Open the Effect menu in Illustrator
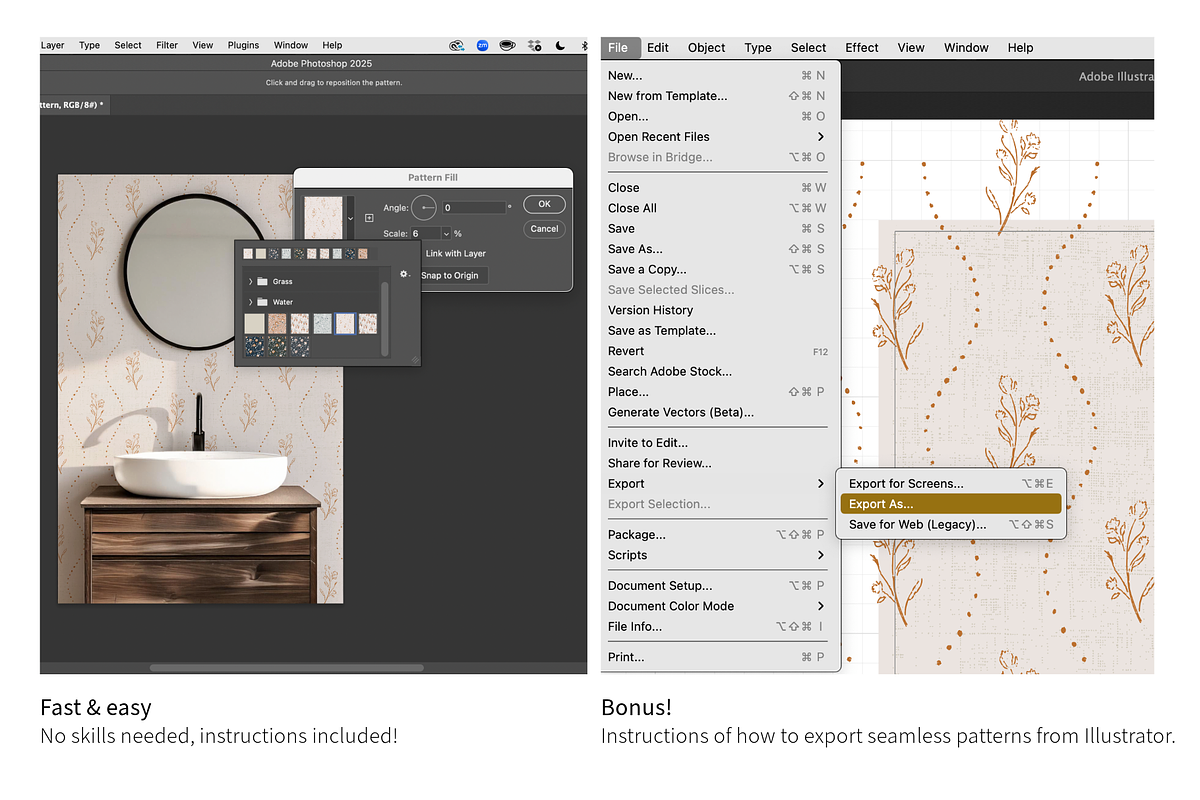 click(861, 47)
